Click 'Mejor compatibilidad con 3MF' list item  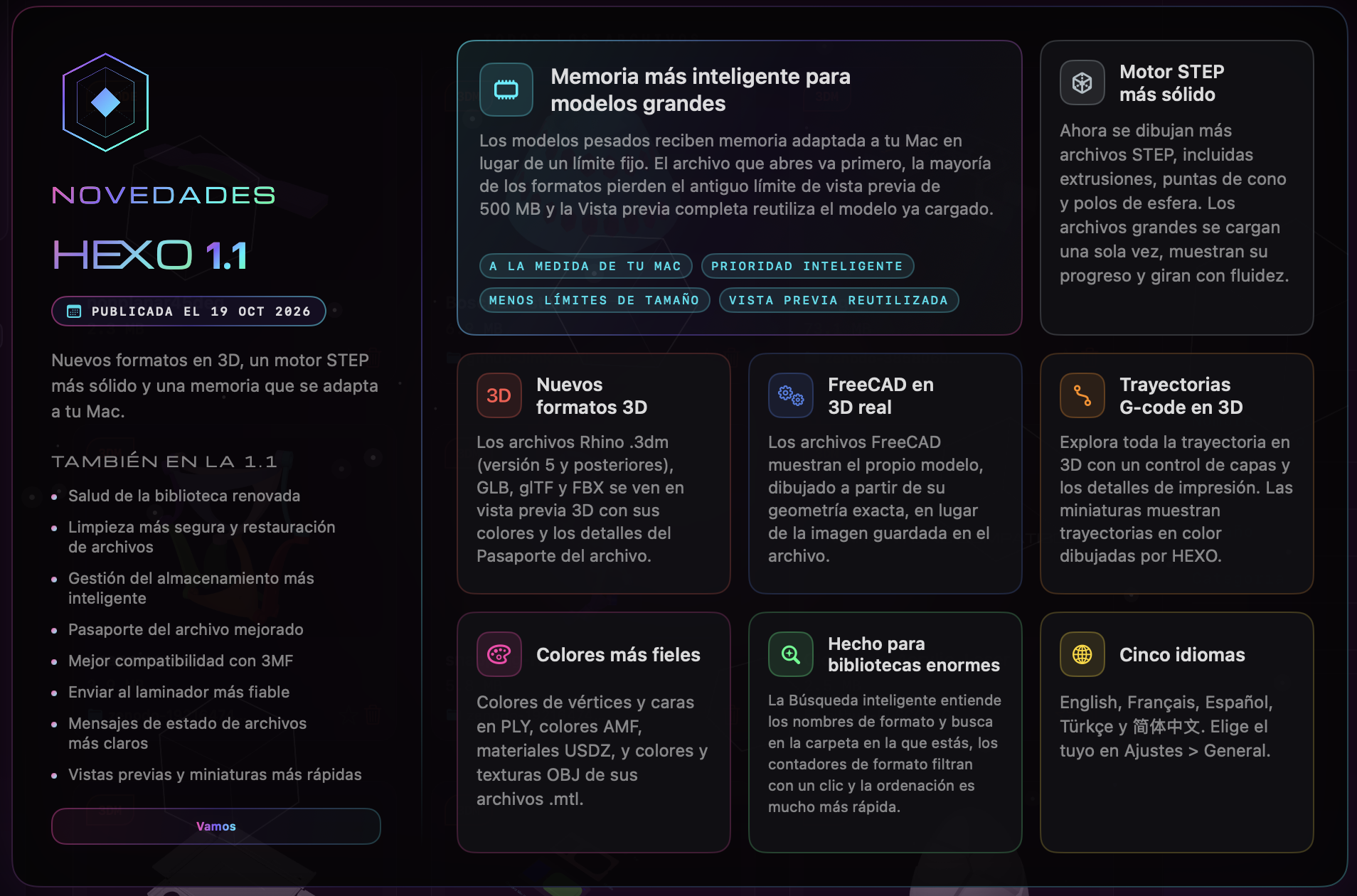181,661
